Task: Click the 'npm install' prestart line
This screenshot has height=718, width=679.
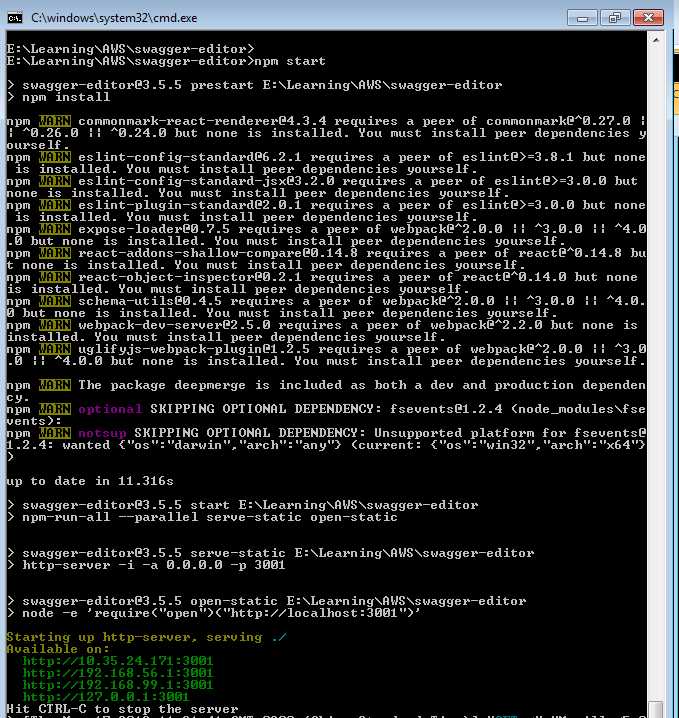Action: coord(66,97)
